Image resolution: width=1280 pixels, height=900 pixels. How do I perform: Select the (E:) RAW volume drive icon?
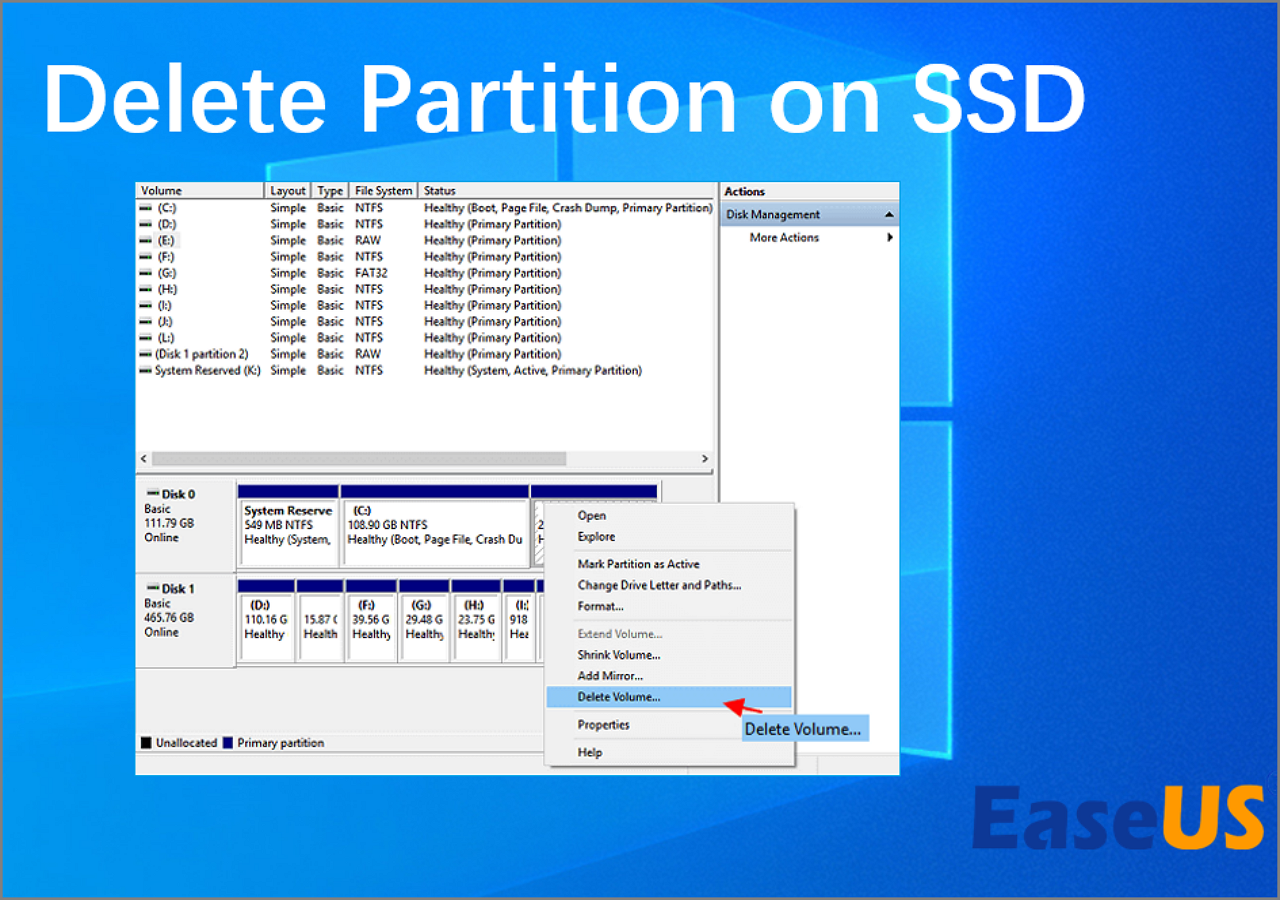tap(146, 240)
